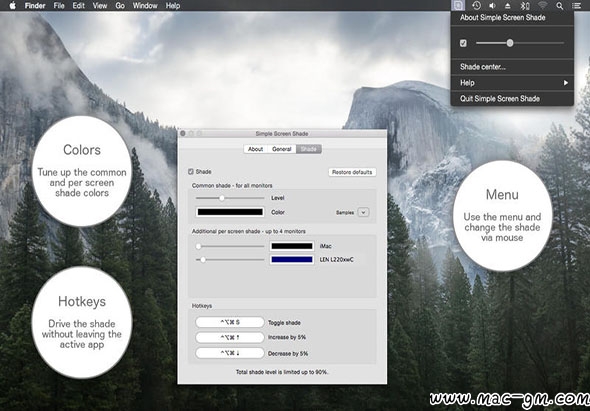590x411 pixels.
Task: Toggle the shade checkbox in menu popup
Action: [x=463, y=43]
